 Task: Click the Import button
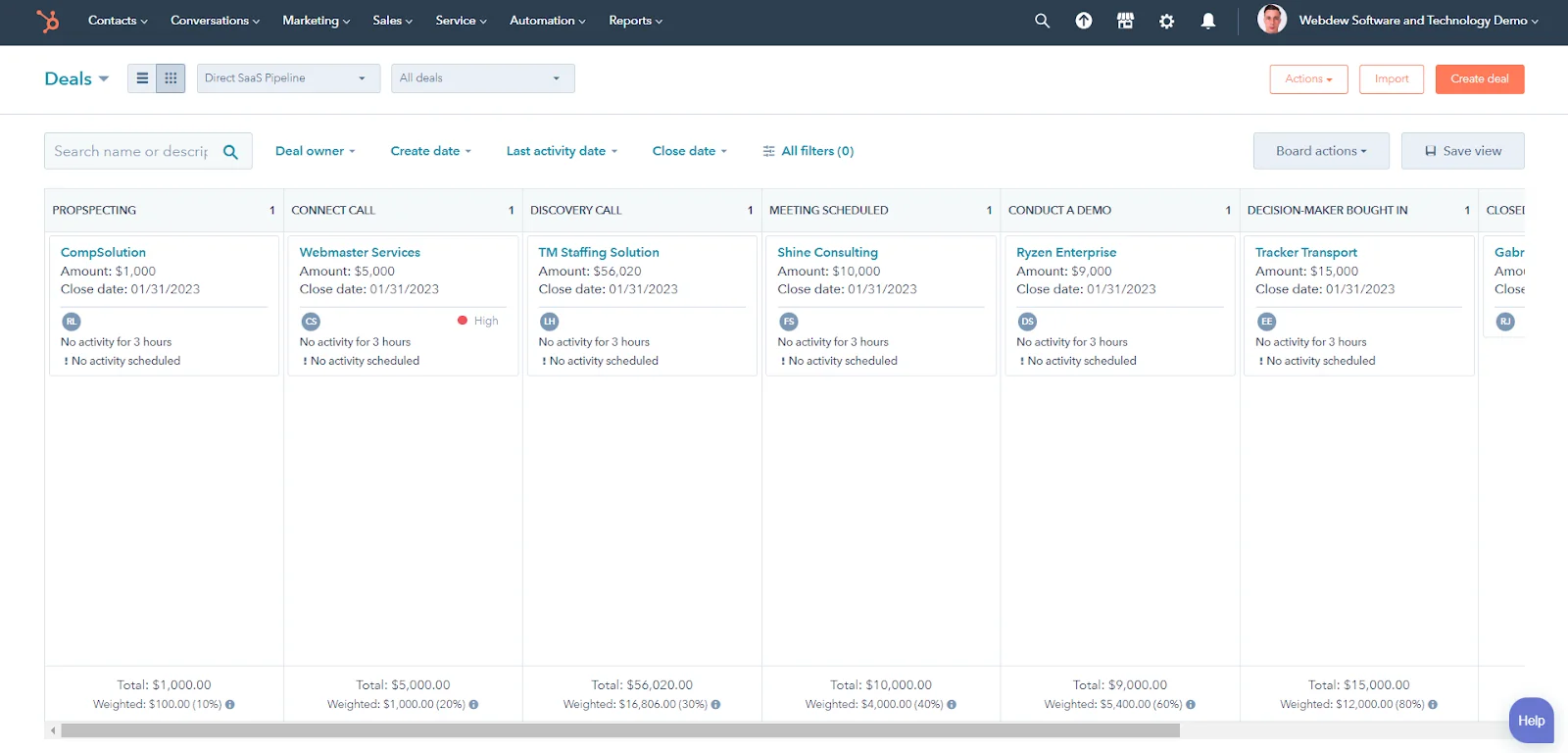[1392, 79]
